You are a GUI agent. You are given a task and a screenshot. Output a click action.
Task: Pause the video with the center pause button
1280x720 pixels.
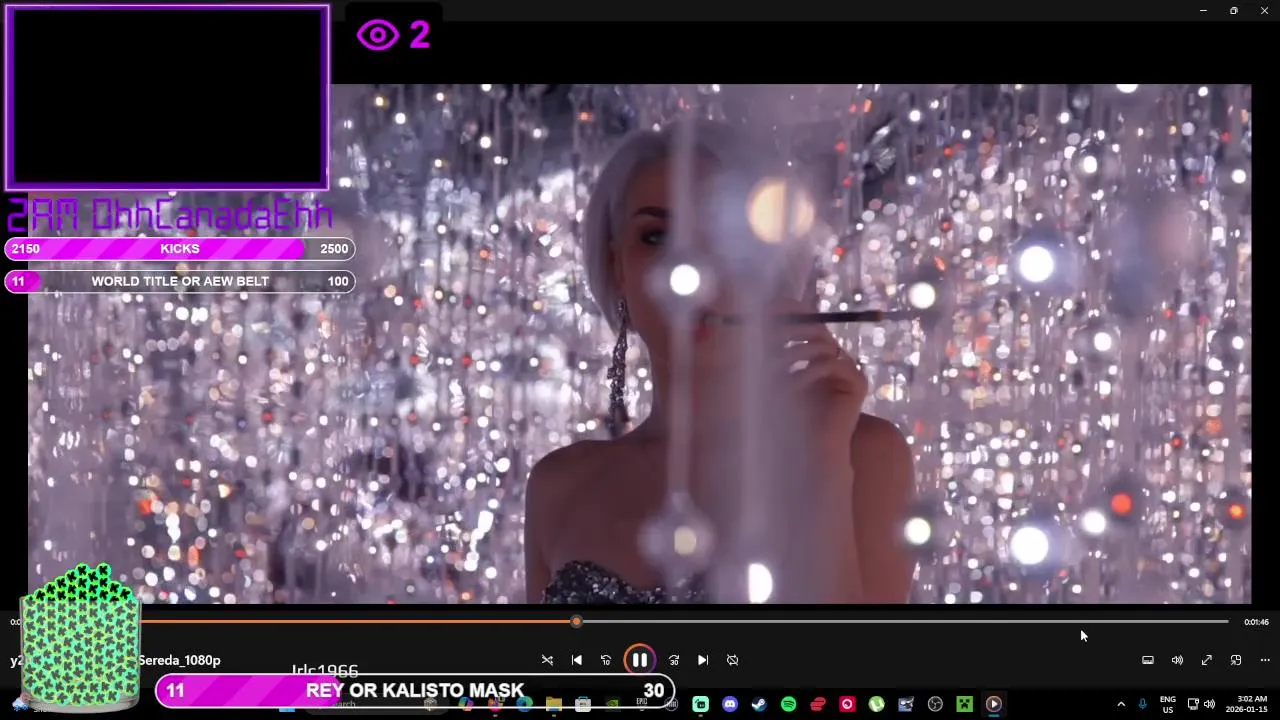639,660
